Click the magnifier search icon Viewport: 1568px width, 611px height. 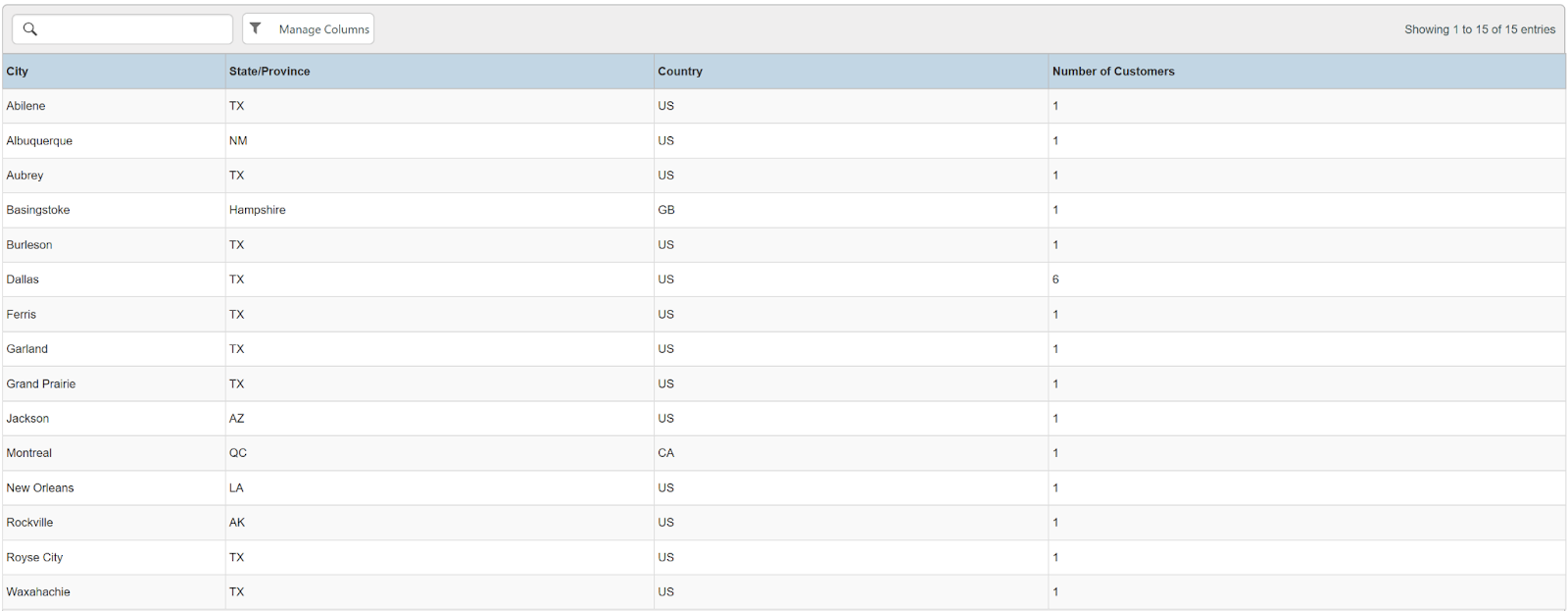click(30, 29)
